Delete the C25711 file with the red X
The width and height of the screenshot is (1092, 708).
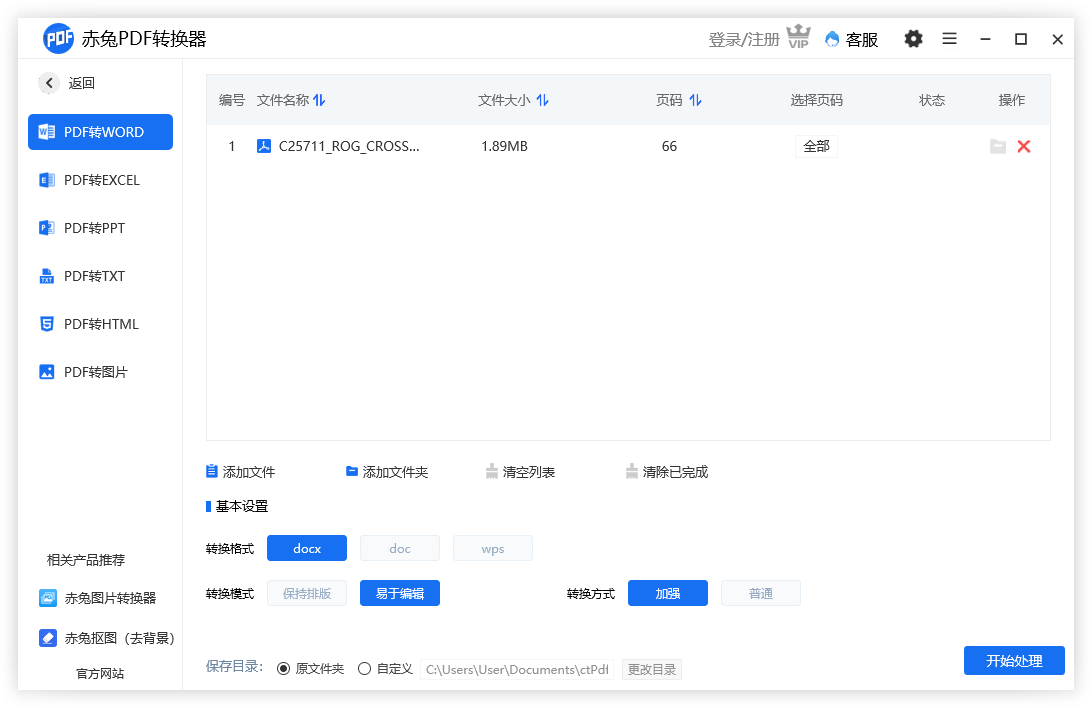[1023, 146]
